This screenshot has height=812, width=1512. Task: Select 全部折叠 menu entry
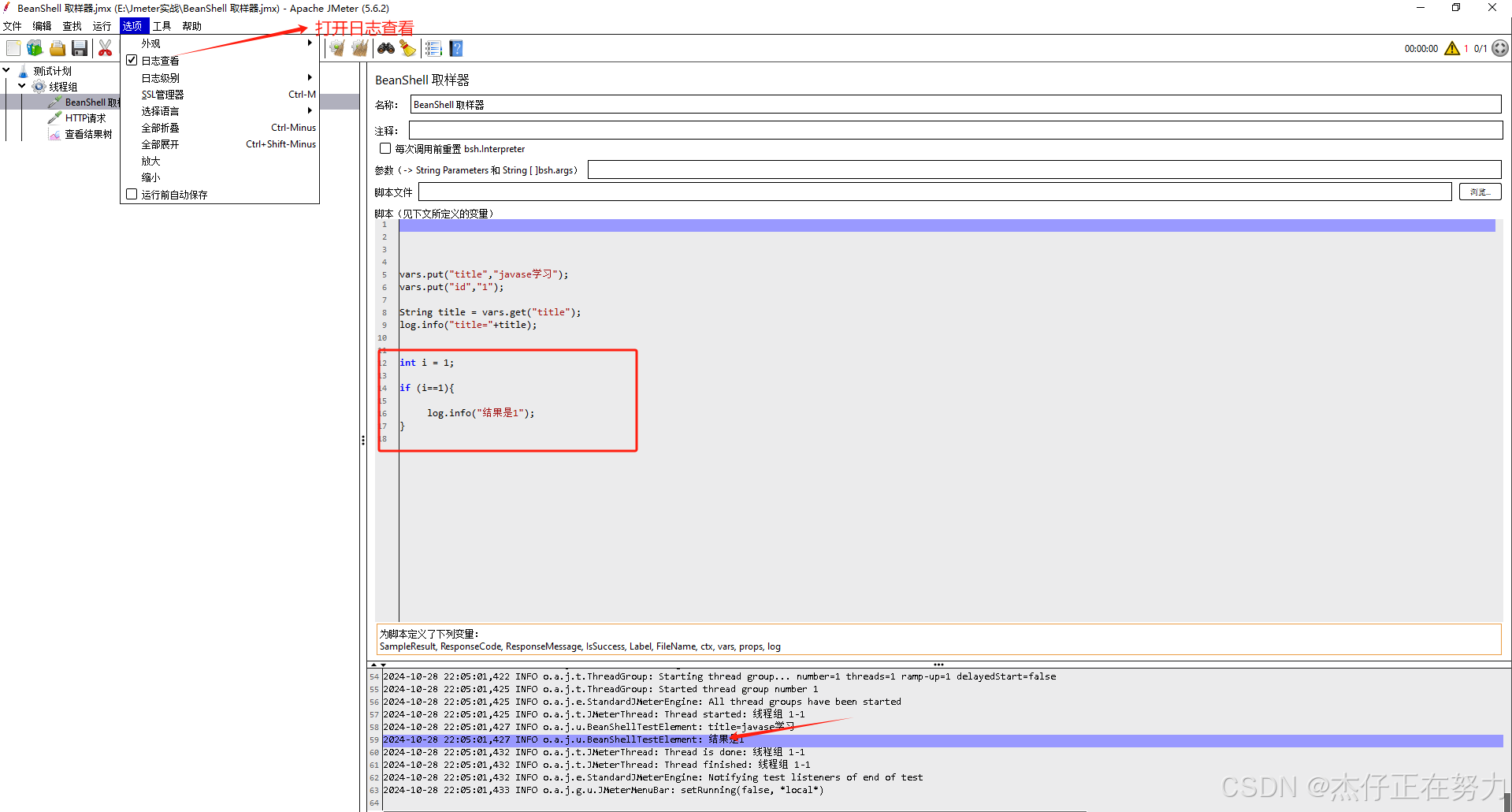pyautogui.click(x=220, y=128)
